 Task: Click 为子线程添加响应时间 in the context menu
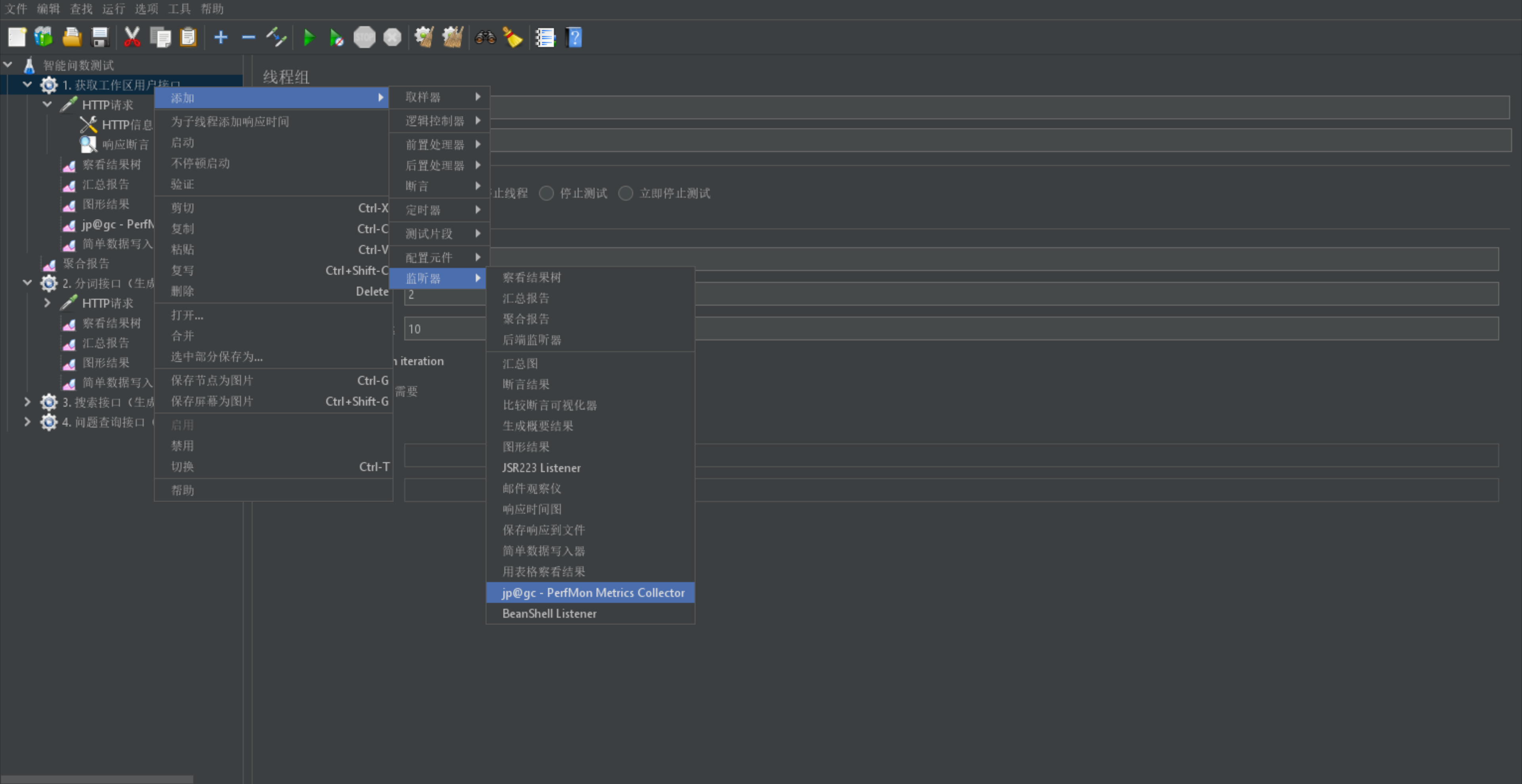[x=273, y=122]
